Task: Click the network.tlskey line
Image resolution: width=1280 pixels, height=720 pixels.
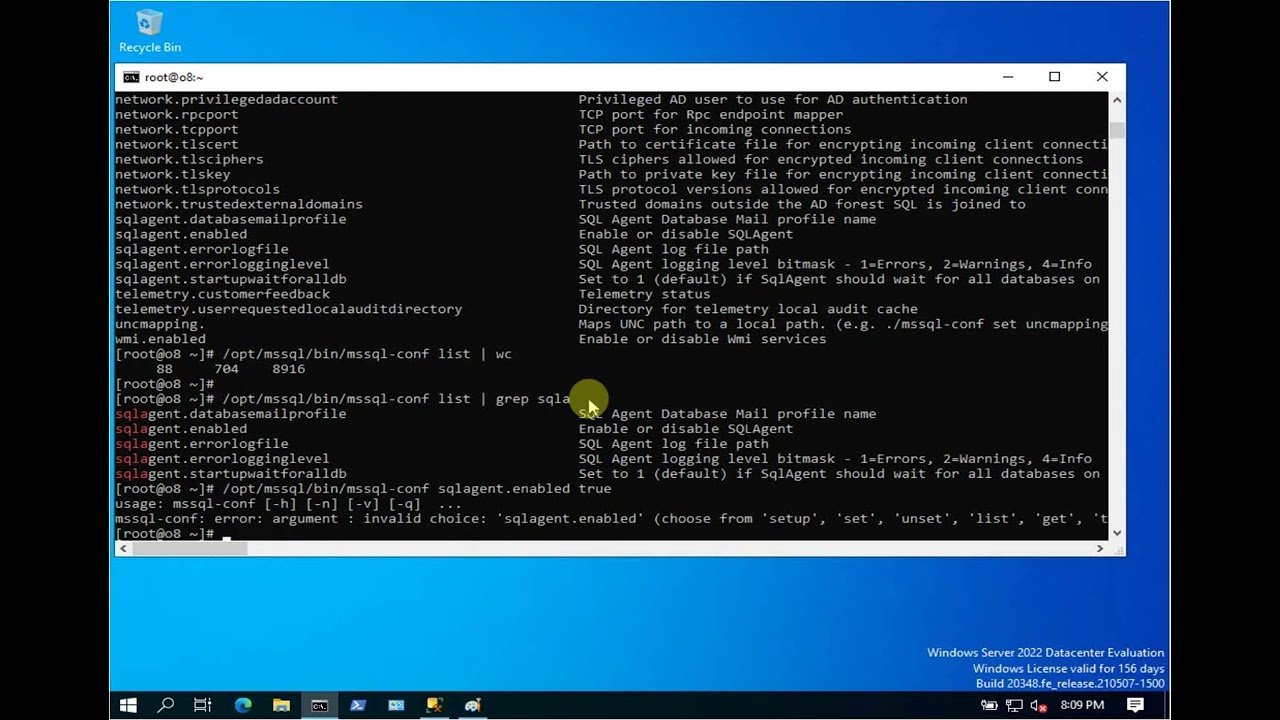Action: click(611, 175)
